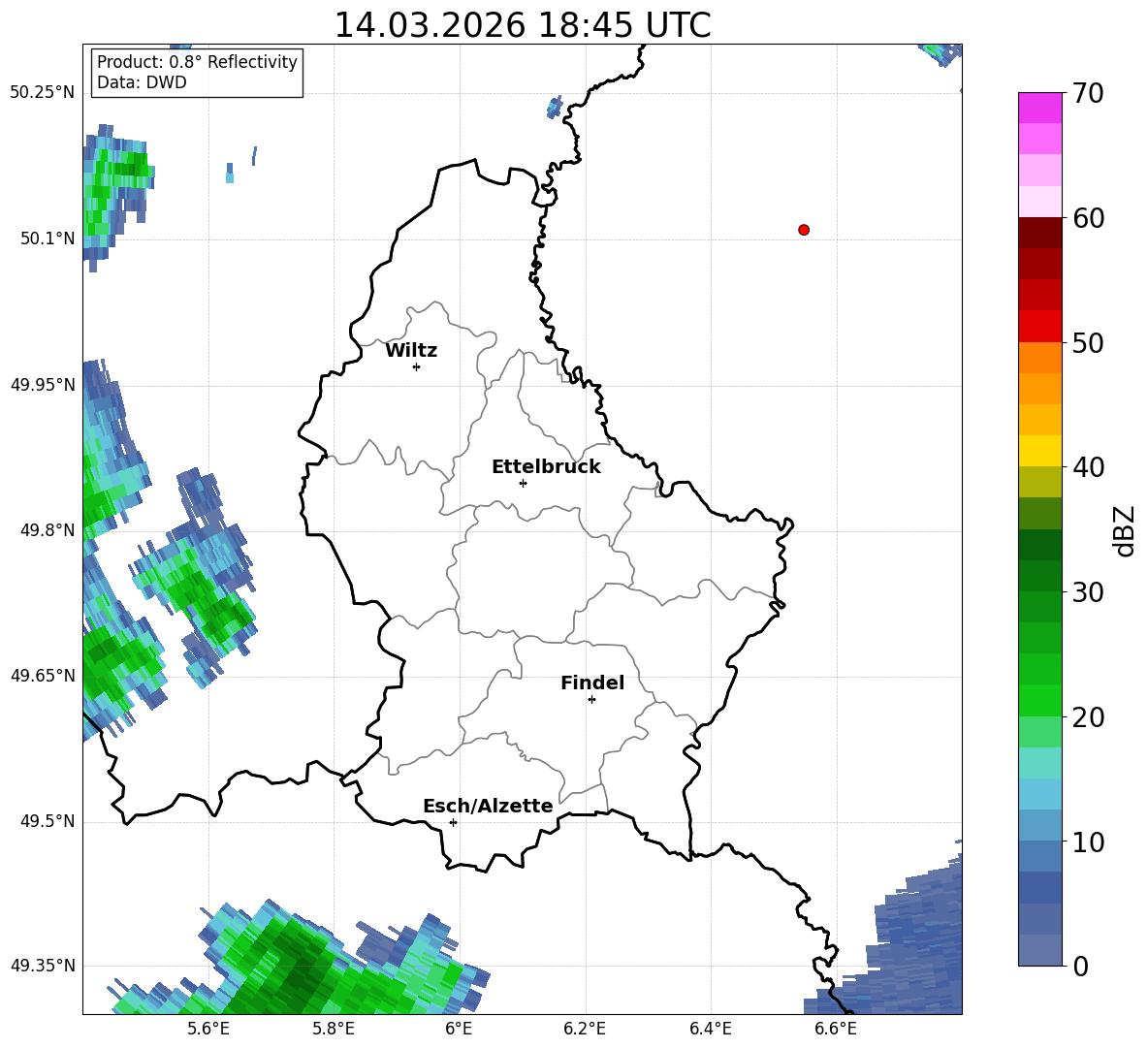The image size is (1148, 1048).
Task: Click the Esch/Alzette cross marker
Action: point(453,822)
